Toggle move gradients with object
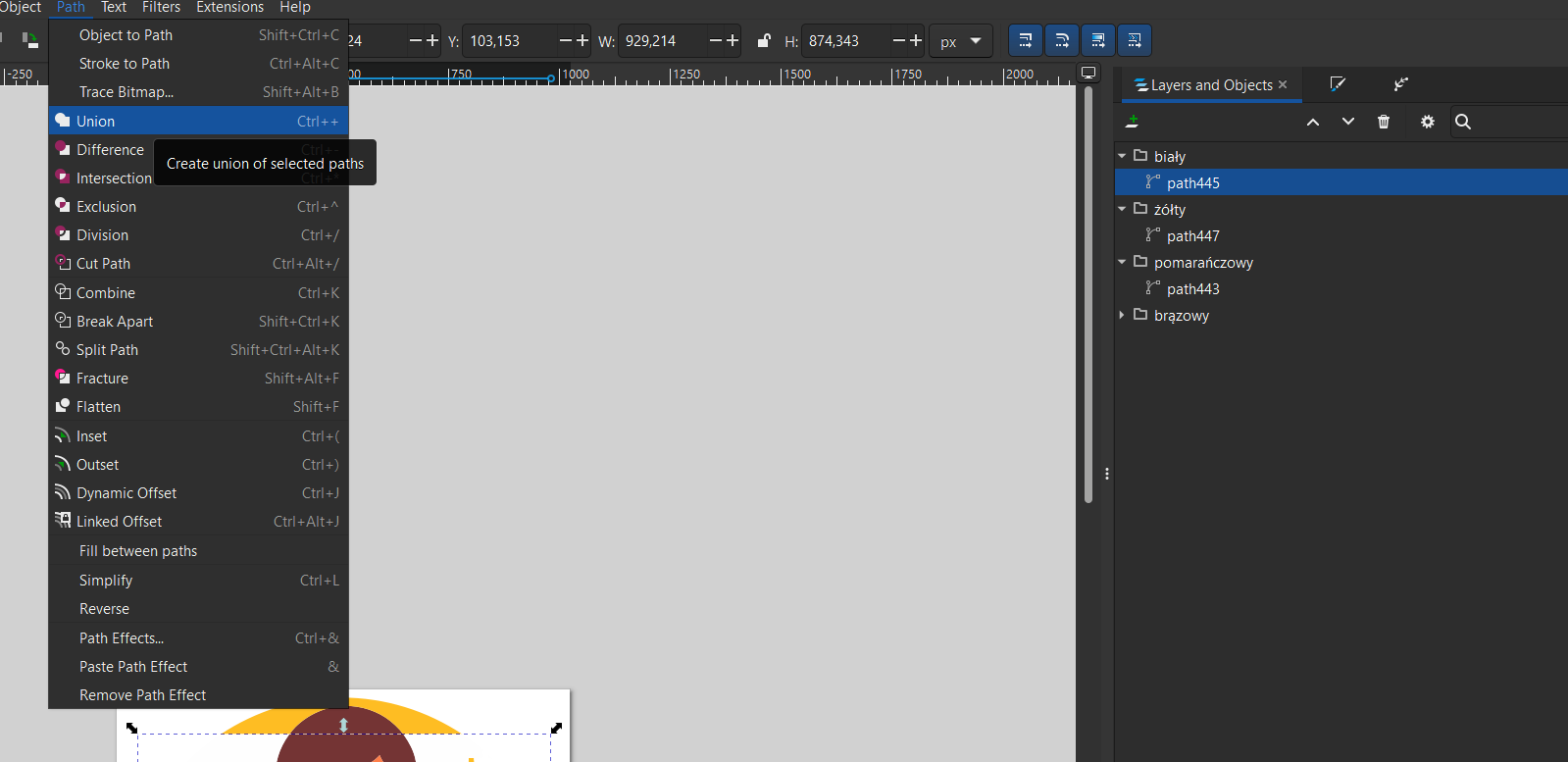 1097,41
